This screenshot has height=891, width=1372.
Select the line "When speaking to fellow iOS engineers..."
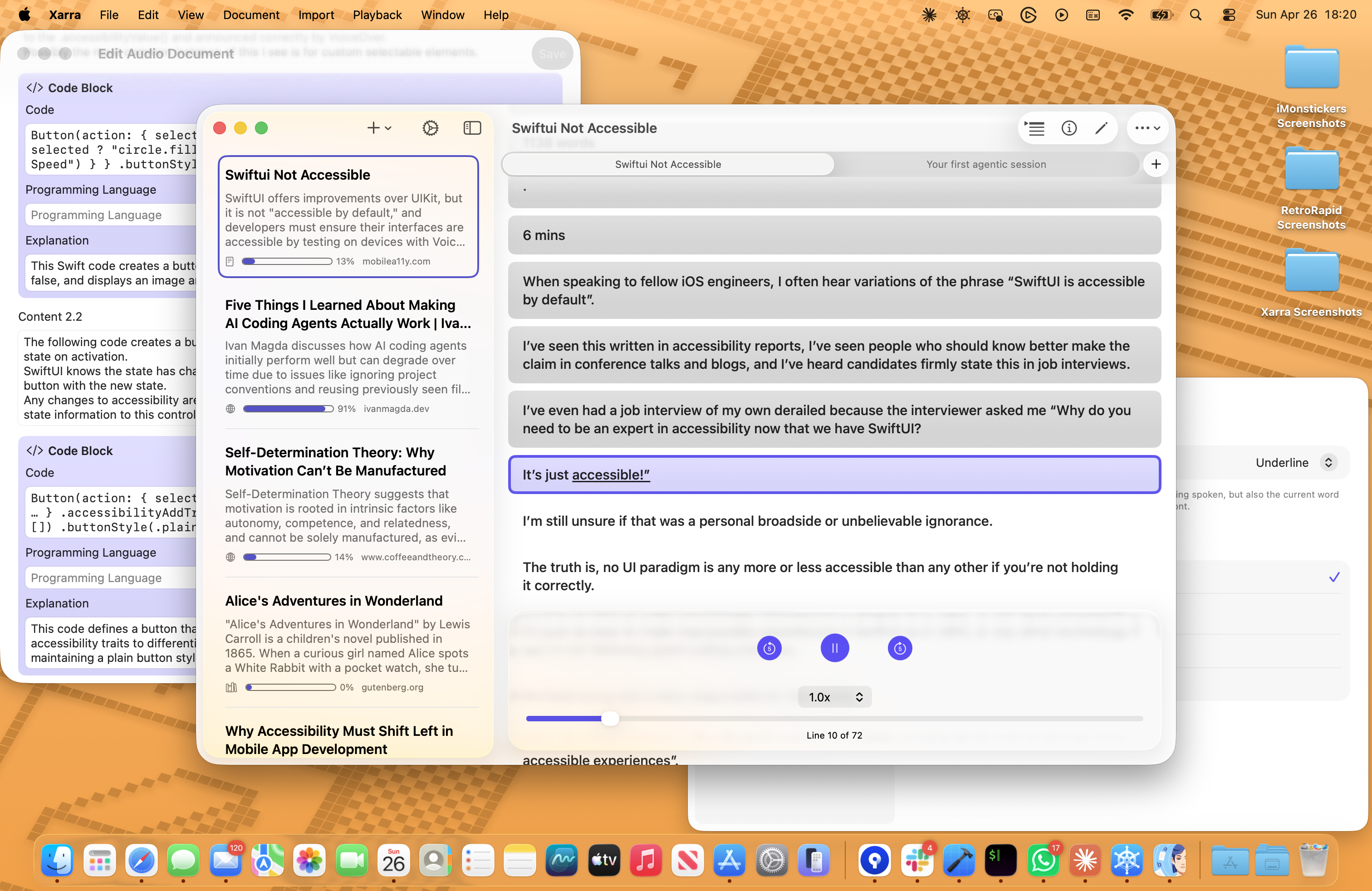(834, 290)
